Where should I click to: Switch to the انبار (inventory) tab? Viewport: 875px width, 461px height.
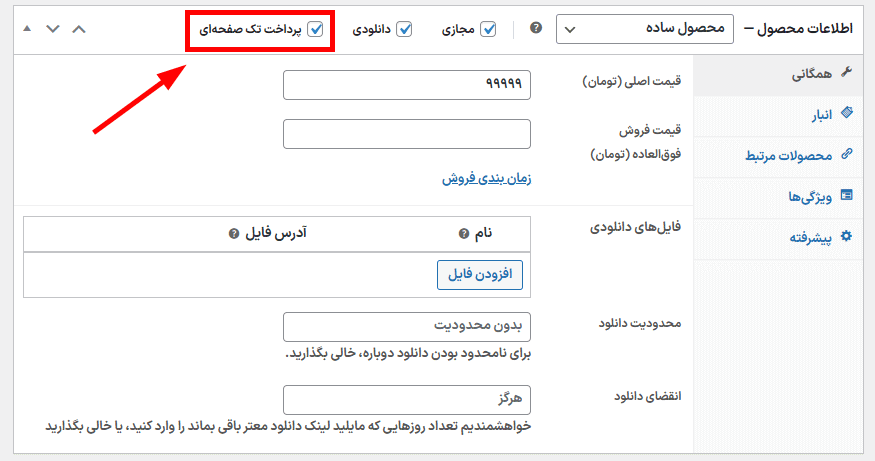(821, 115)
